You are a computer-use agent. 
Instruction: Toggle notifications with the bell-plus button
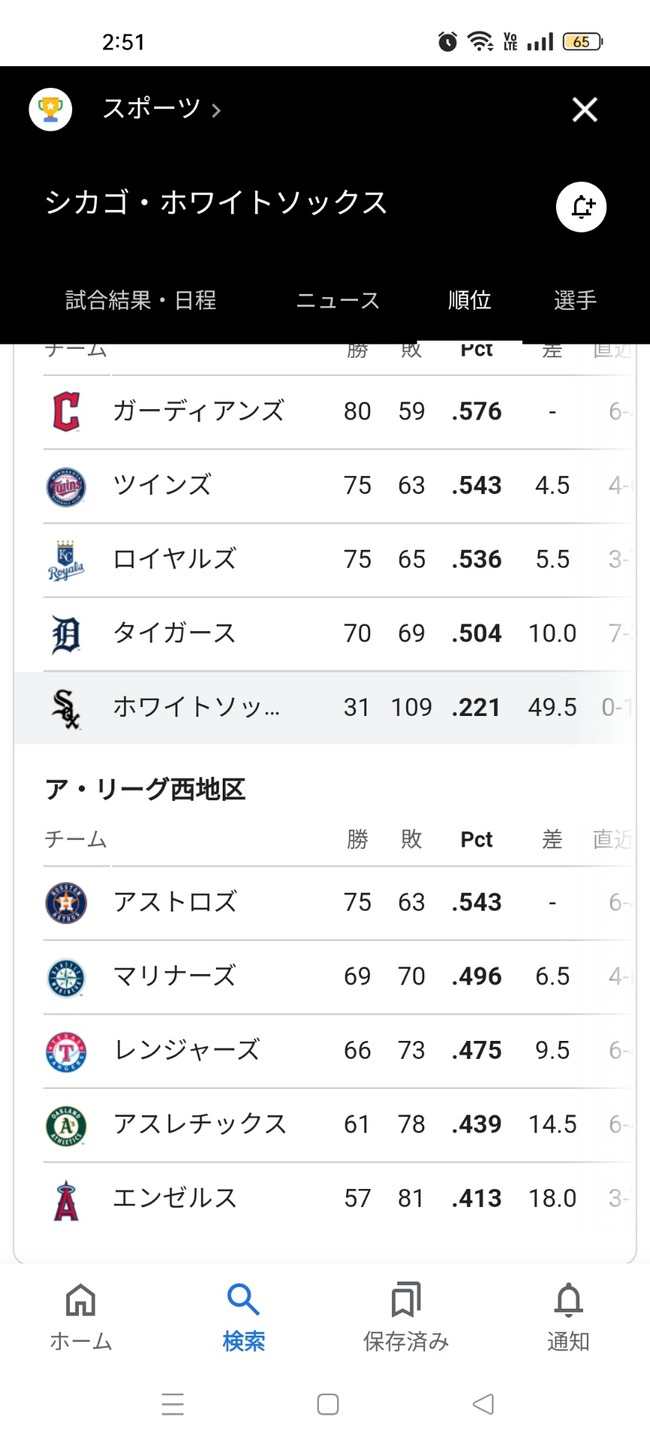[x=581, y=208]
